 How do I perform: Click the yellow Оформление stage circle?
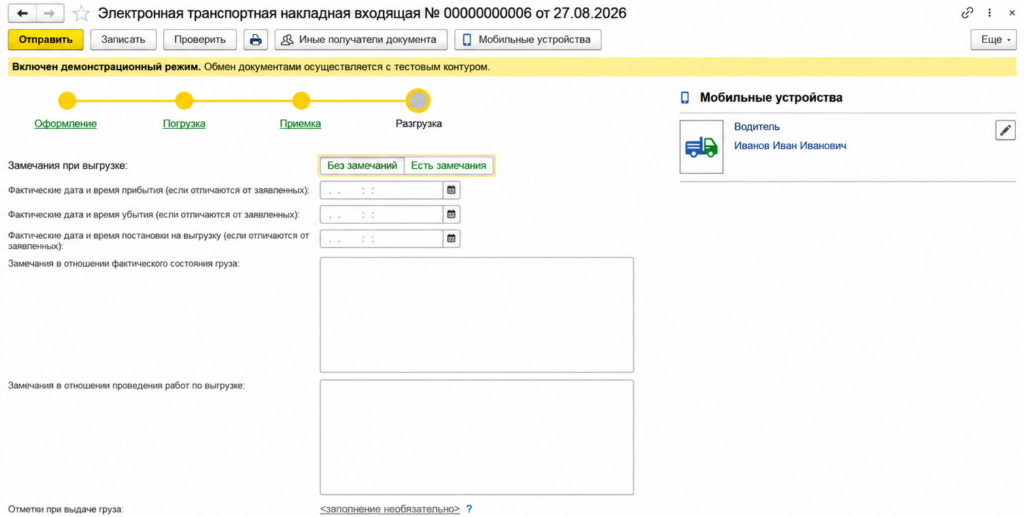pos(67,101)
